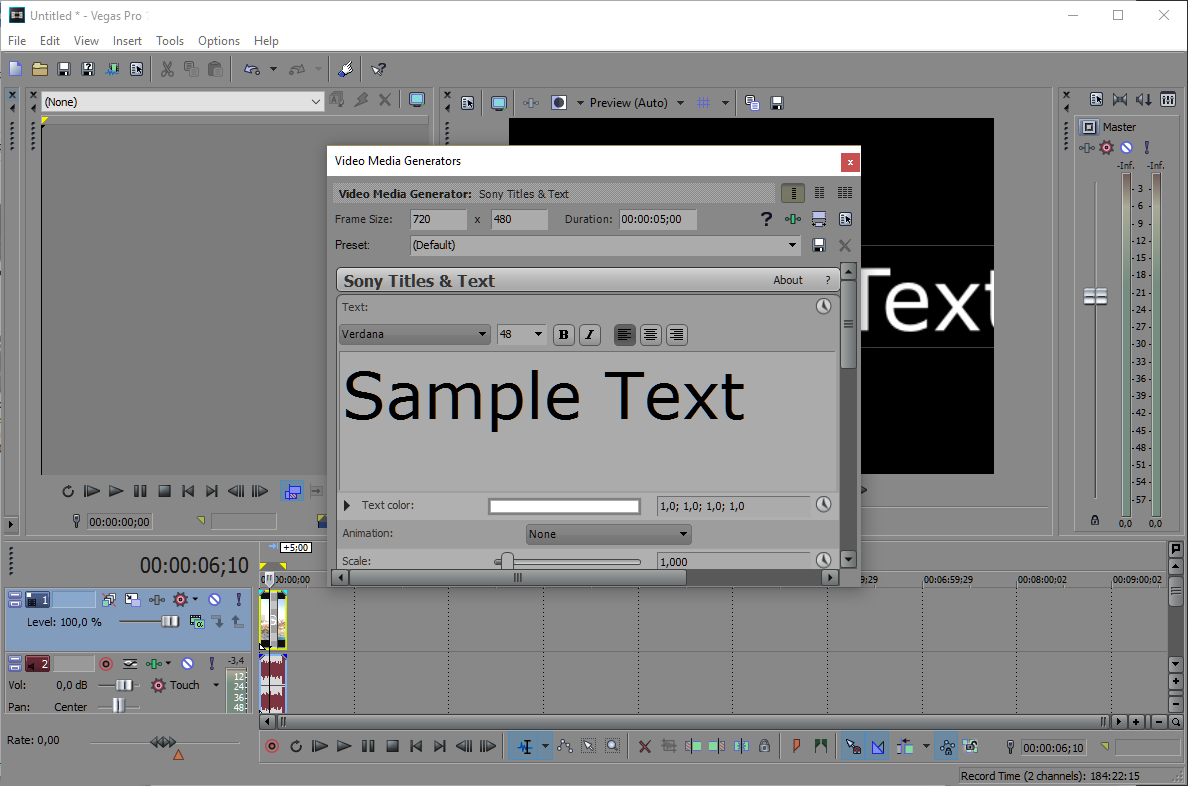
Task: Save the project with the floppy icon
Action: (x=64, y=69)
